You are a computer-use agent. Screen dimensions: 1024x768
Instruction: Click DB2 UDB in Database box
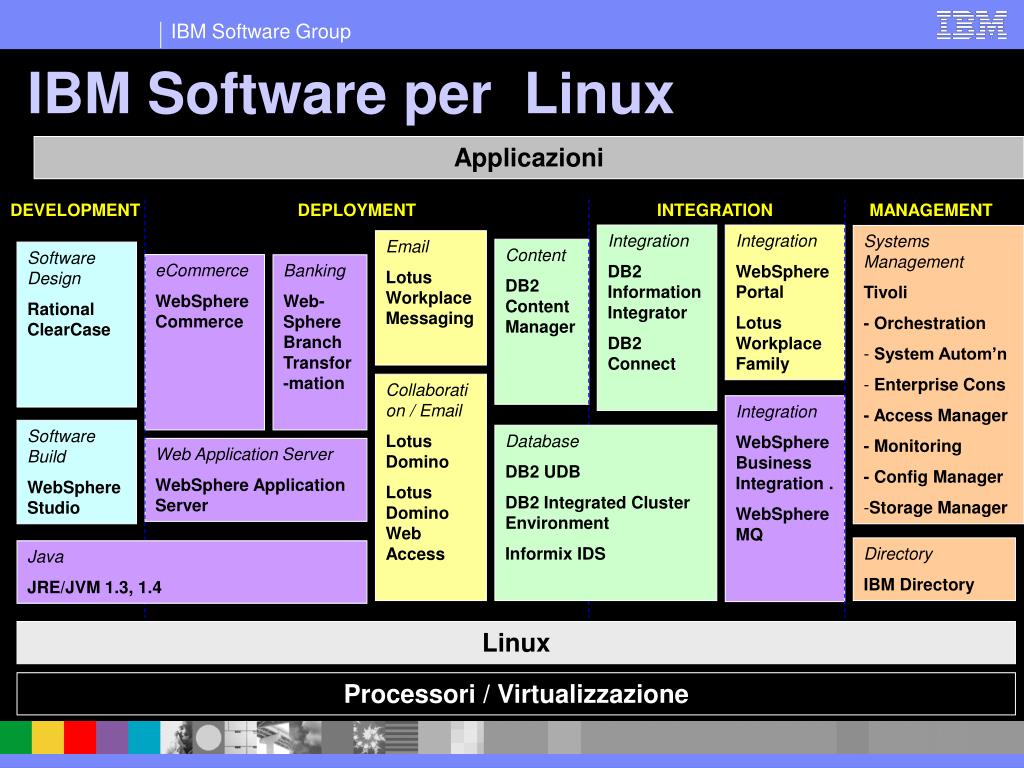[x=543, y=472]
